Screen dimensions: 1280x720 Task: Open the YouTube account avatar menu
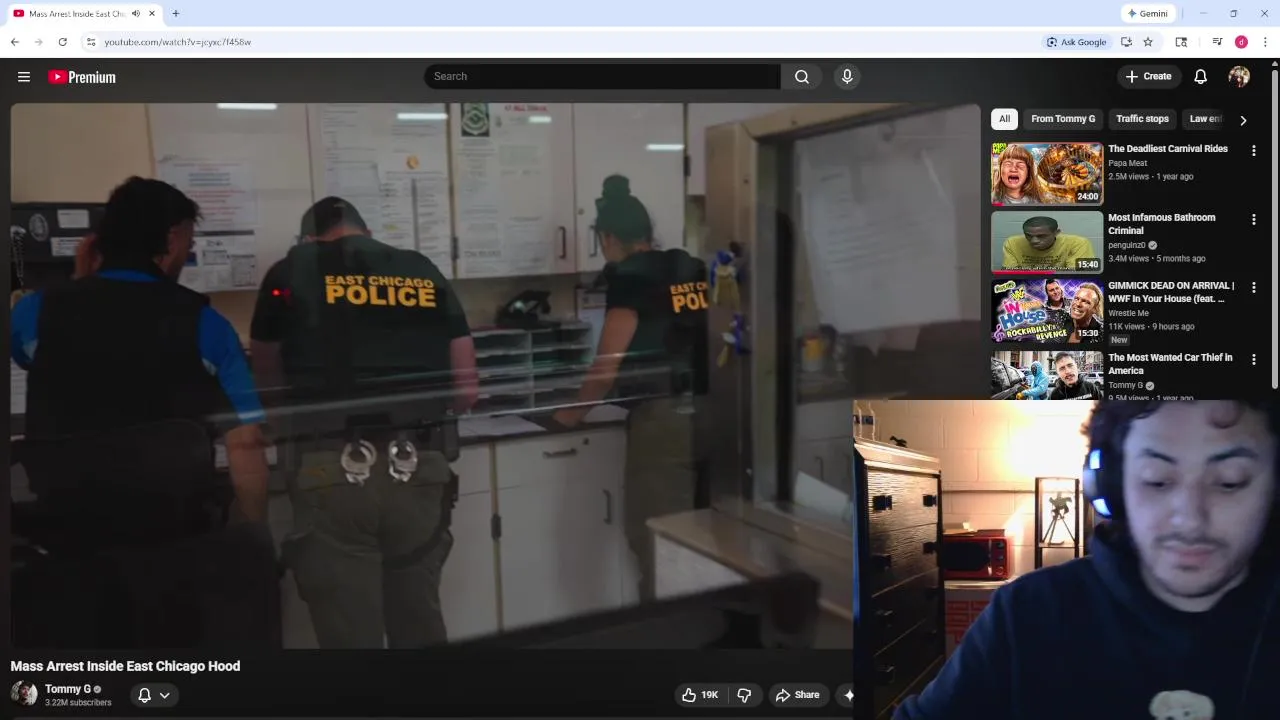tap(1239, 77)
